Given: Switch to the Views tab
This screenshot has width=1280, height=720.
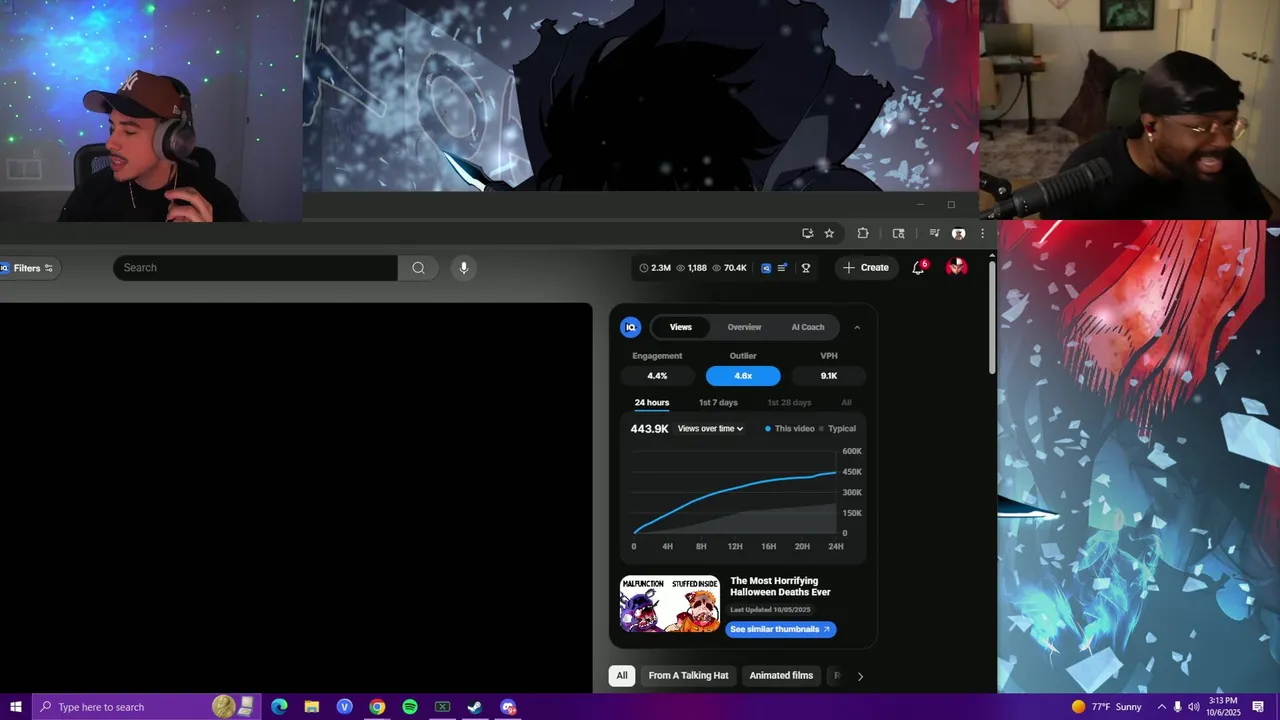Looking at the screenshot, I should point(681,327).
